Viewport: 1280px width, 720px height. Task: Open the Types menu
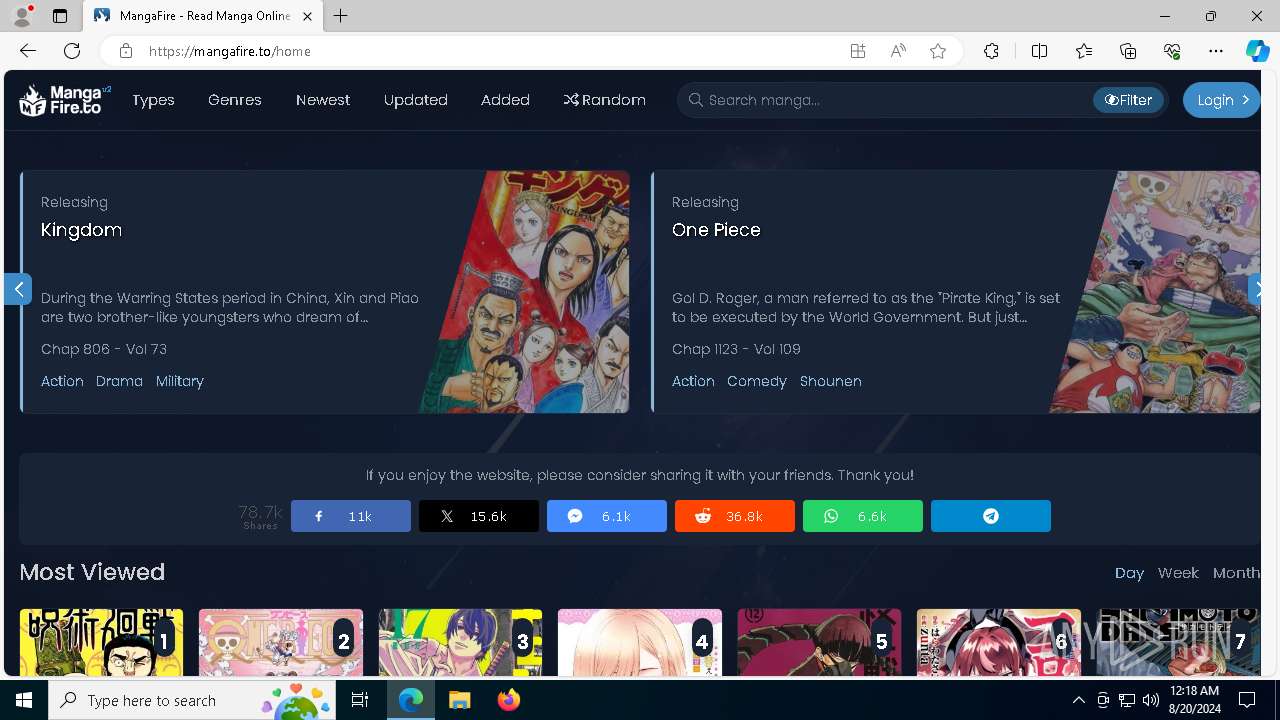point(153,100)
